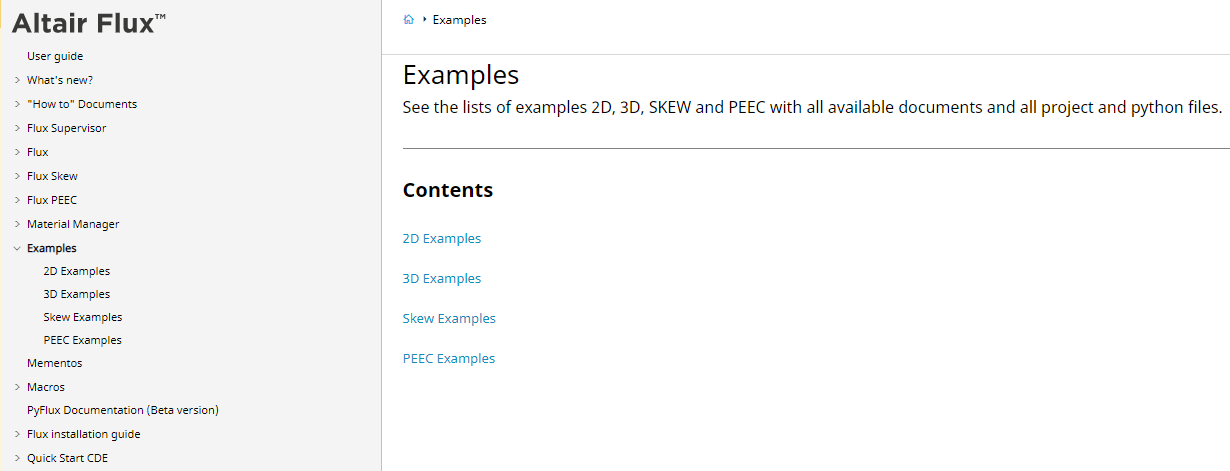
Task: Collapse the Examples tree node
Action: point(17,248)
